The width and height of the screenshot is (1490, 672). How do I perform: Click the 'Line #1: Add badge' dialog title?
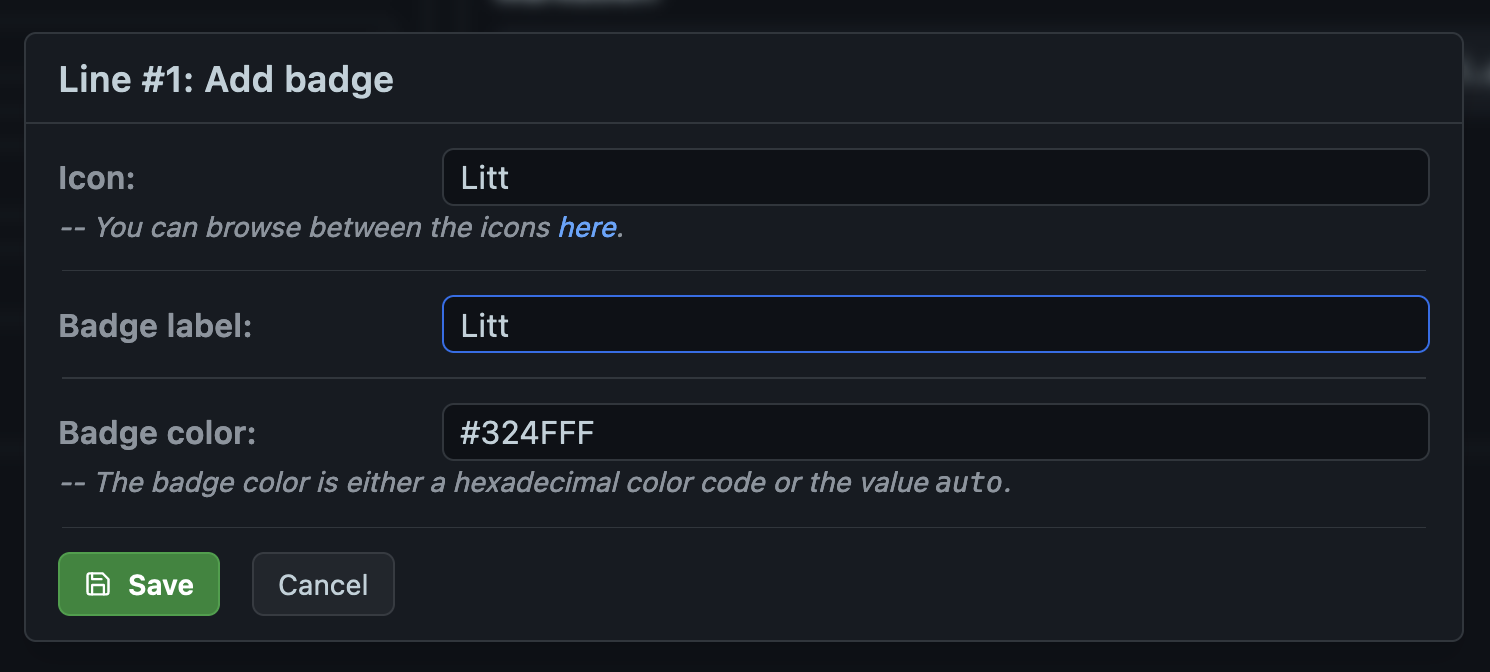(x=226, y=80)
